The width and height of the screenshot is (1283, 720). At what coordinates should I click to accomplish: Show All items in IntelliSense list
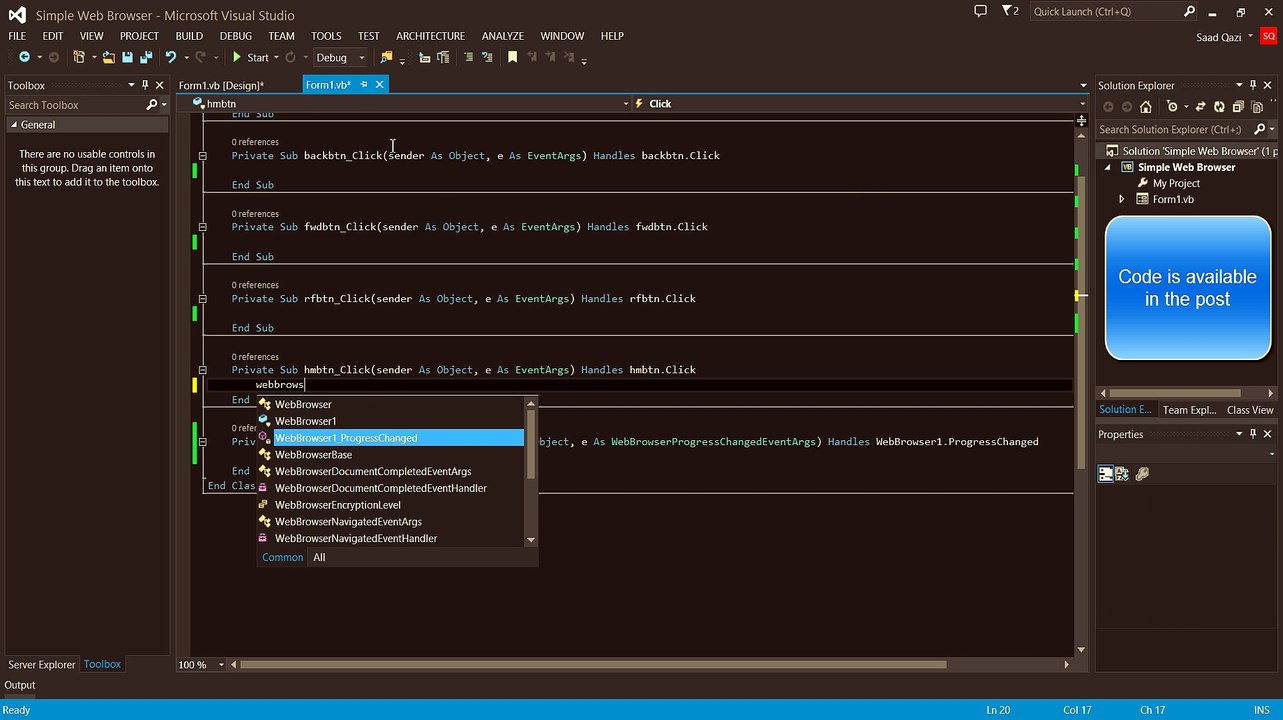pyautogui.click(x=319, y=558)
